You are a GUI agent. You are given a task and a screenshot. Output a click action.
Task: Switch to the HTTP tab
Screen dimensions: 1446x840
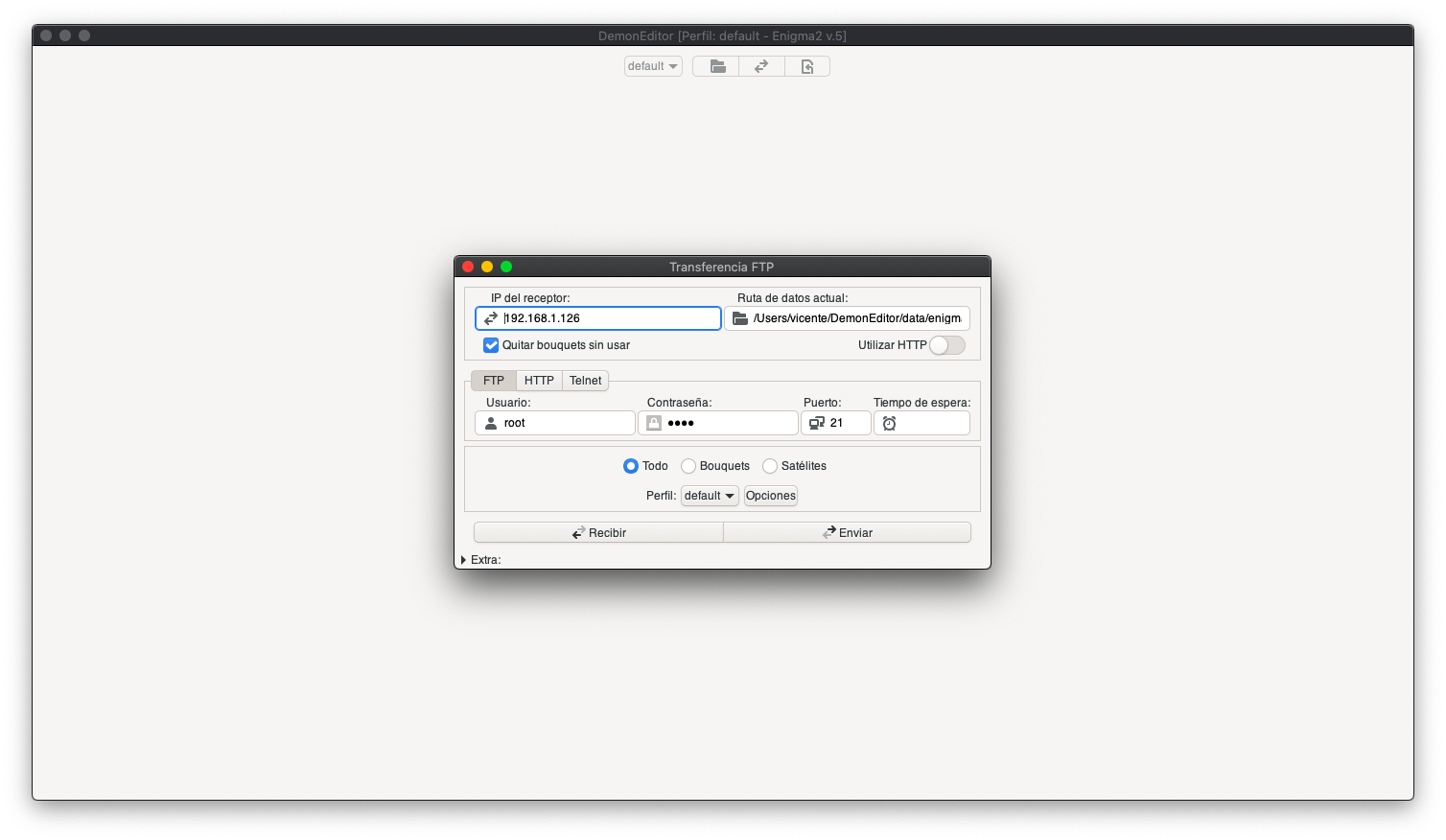click(539, 381)
